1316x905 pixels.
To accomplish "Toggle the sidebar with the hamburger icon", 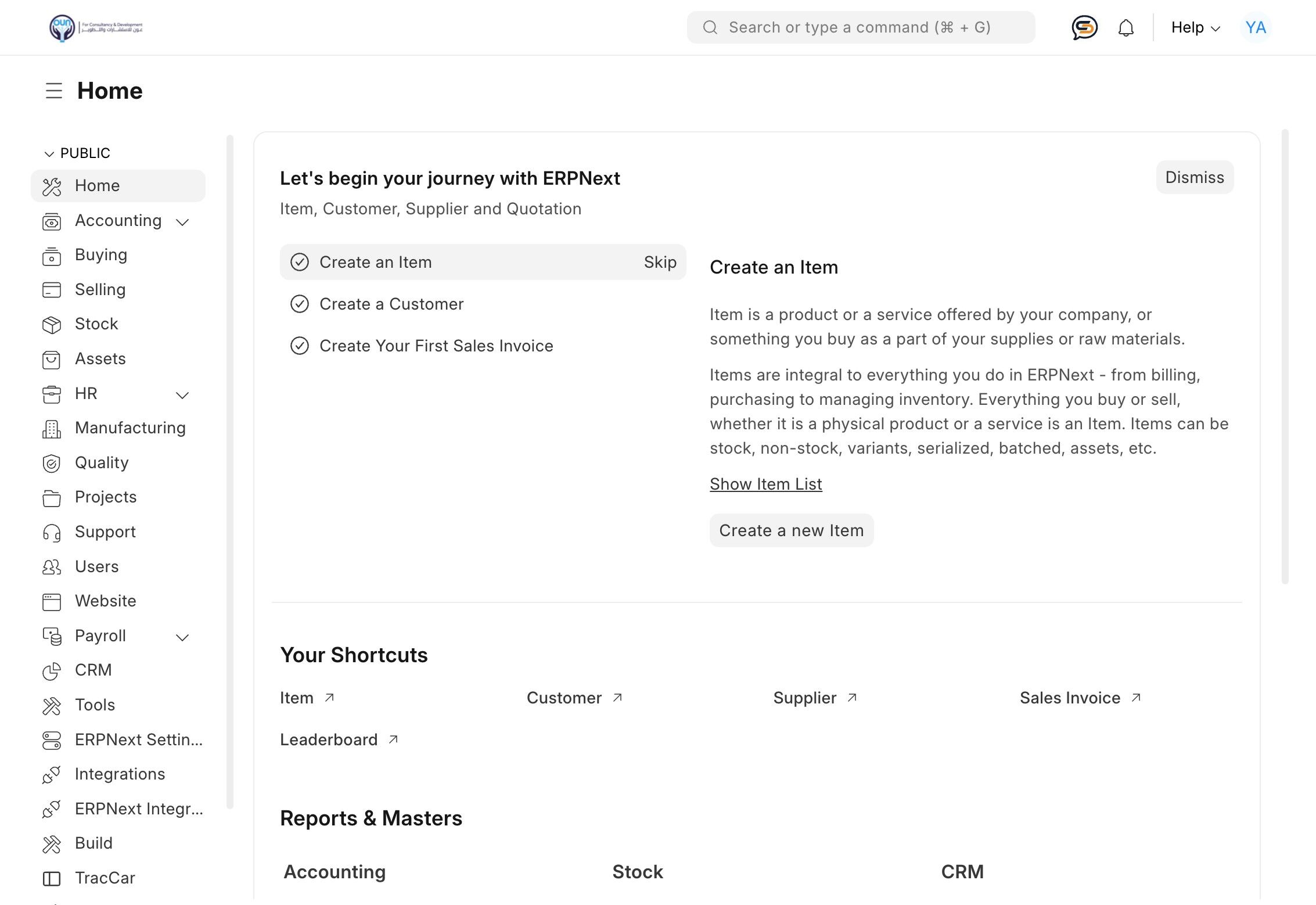I will pyautogui.click(x=54, y=91).
